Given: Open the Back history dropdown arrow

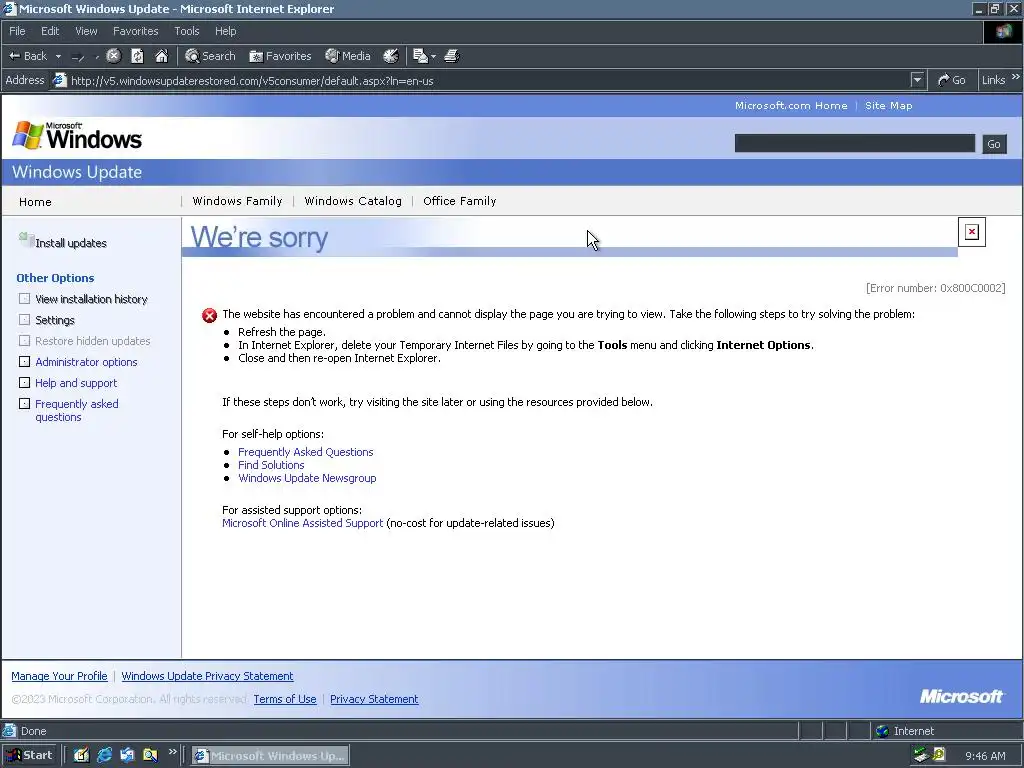Looking at the screenshot, I should (x=58, y=56).
